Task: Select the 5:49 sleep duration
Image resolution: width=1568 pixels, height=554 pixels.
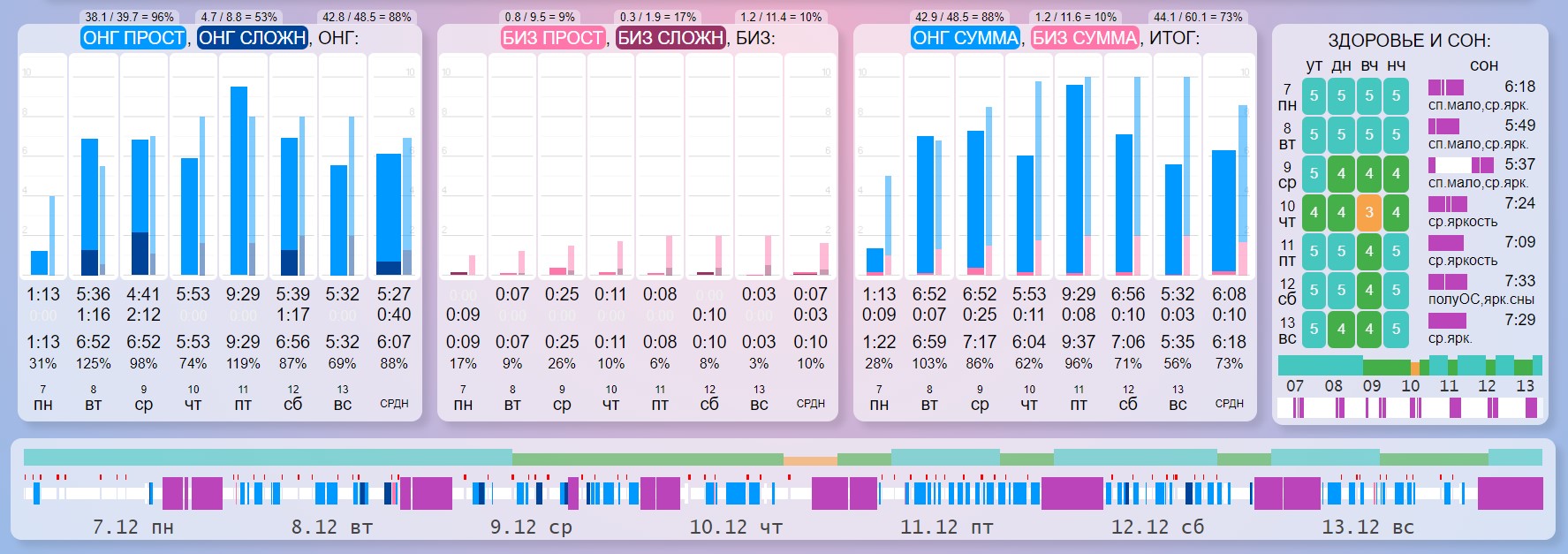Action: pyautogui.click(x=1520, y=125)
